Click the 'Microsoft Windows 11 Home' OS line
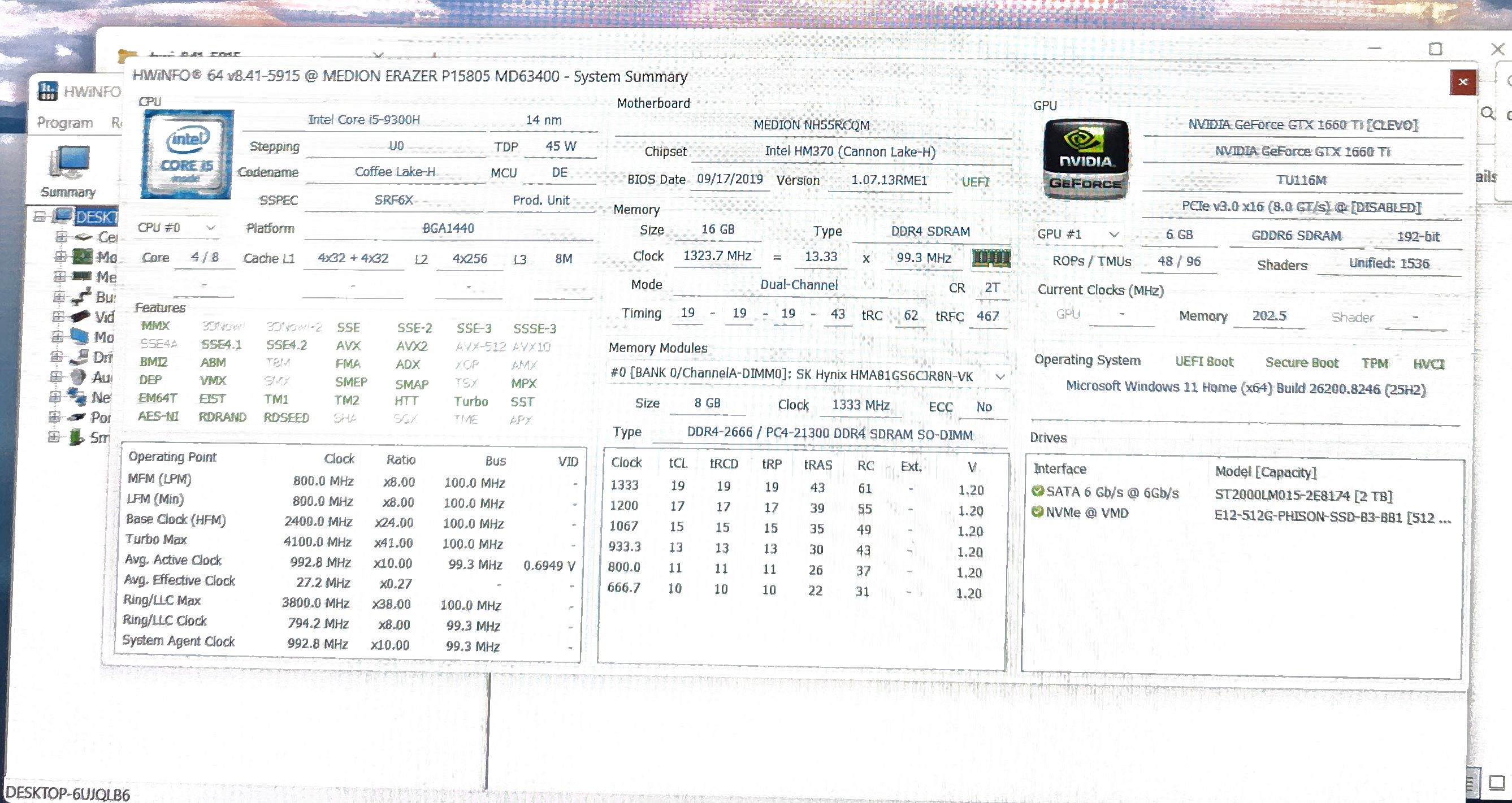Image resolution: width=1512 pixels, height=803 pixels. click(1246, 388)
